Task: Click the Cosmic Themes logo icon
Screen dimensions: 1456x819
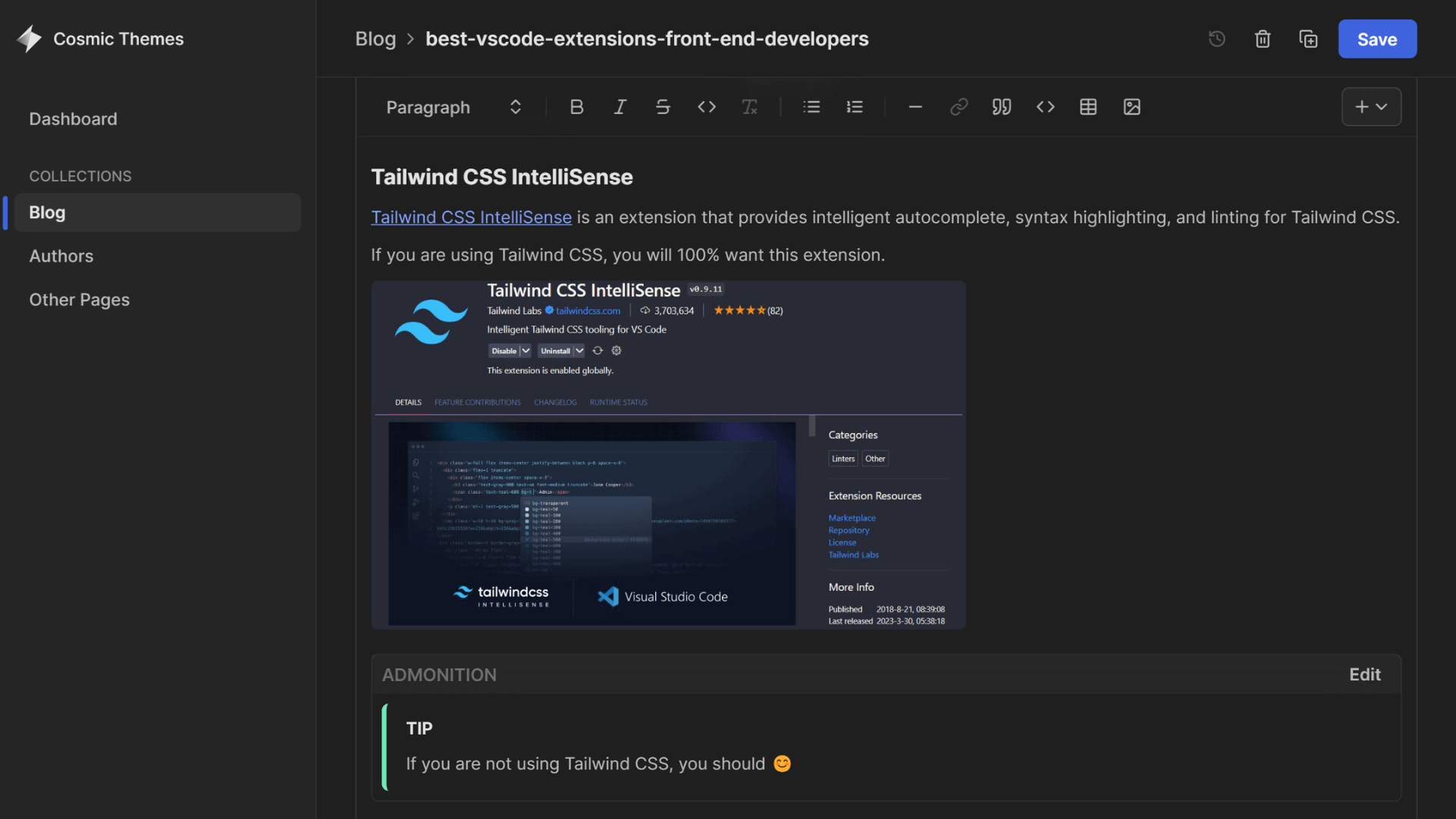Action: (x=30, y=39)
